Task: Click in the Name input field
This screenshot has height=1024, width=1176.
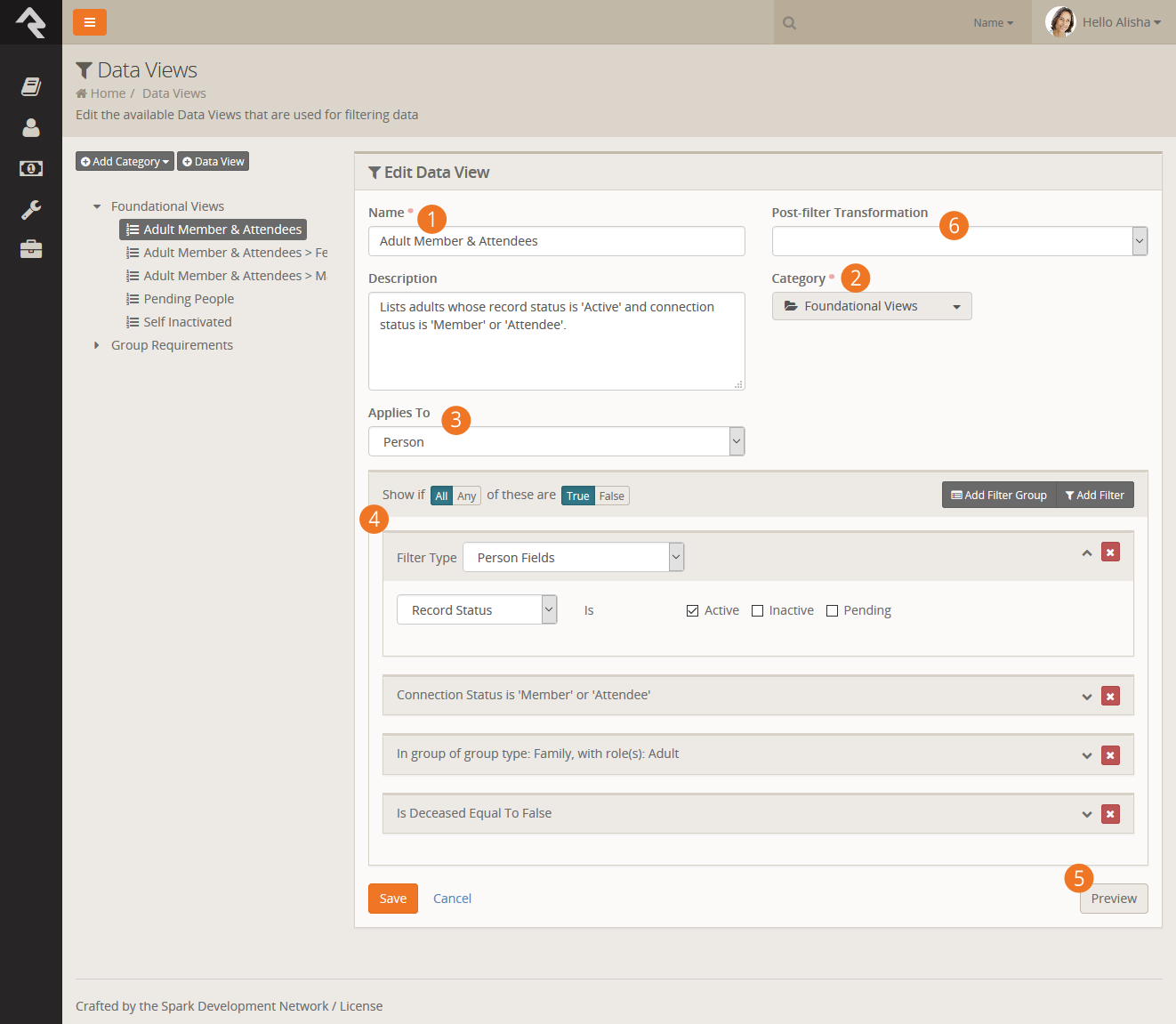Action: click(557, 241)
